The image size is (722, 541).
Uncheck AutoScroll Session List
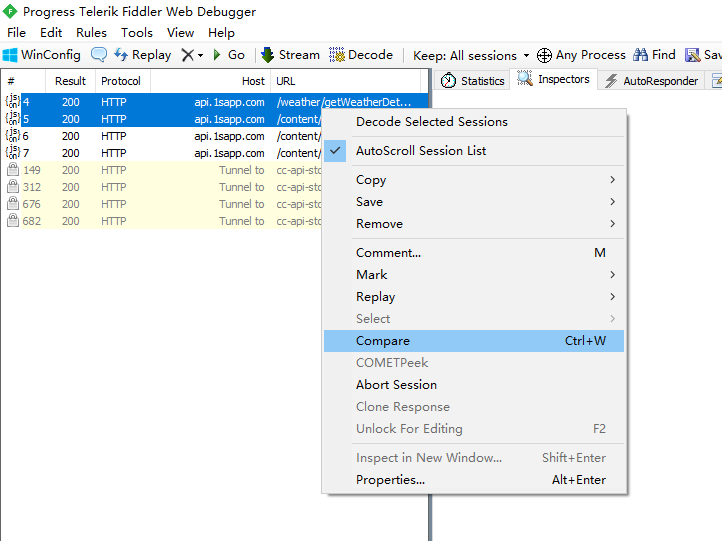[x=421, y=151]
